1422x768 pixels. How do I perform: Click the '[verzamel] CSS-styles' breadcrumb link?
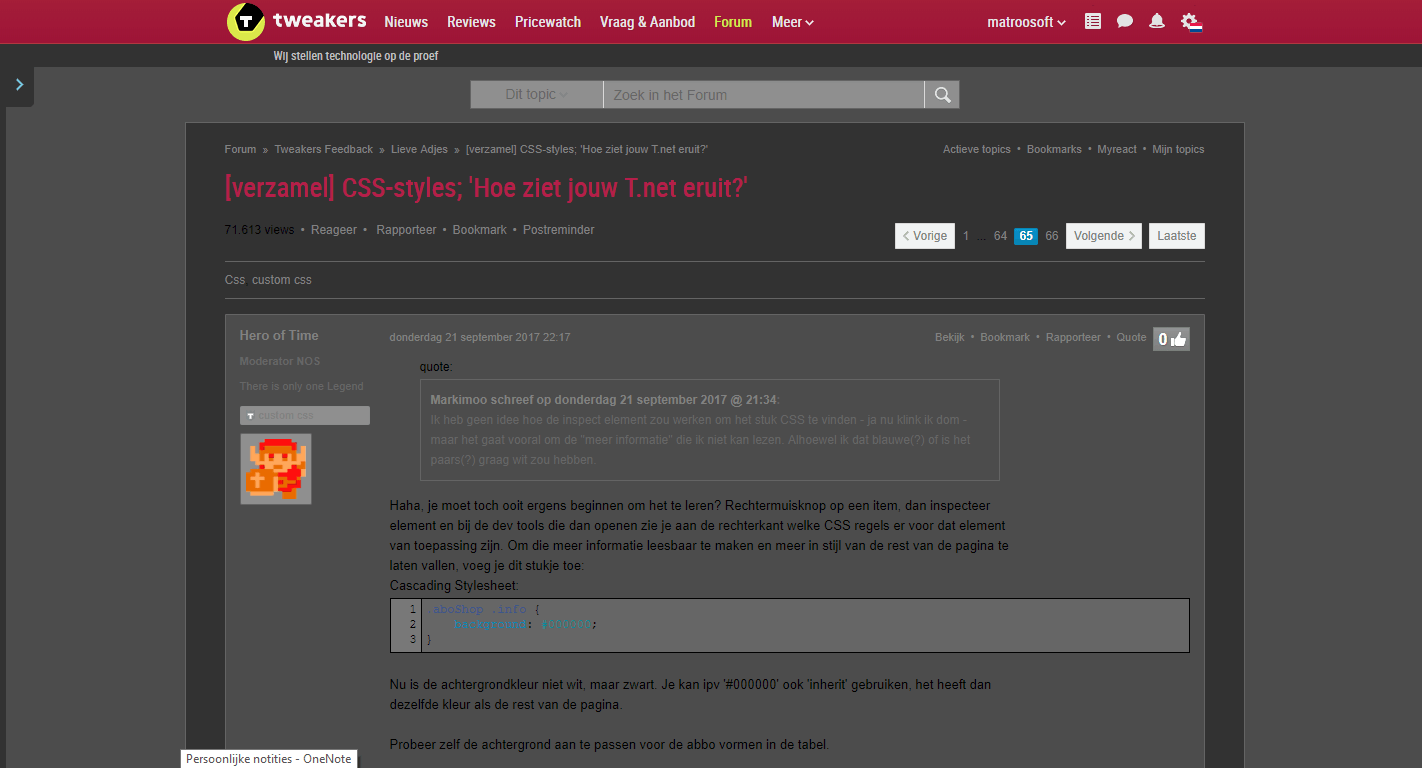587,149
